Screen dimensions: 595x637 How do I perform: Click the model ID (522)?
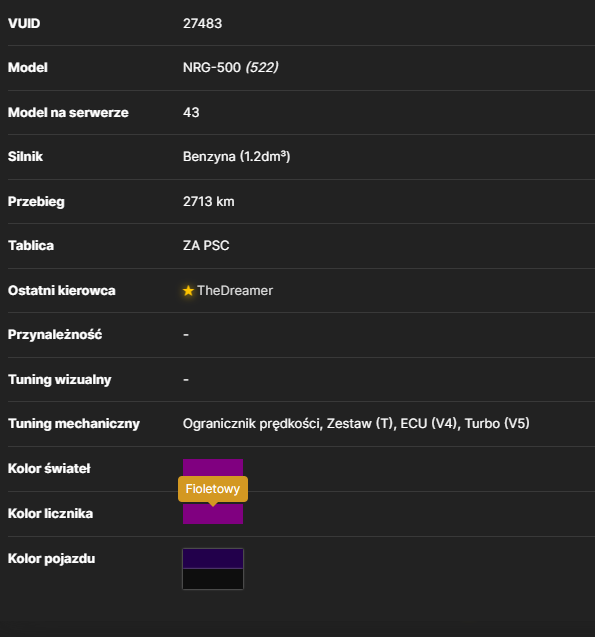pos(262,67)
